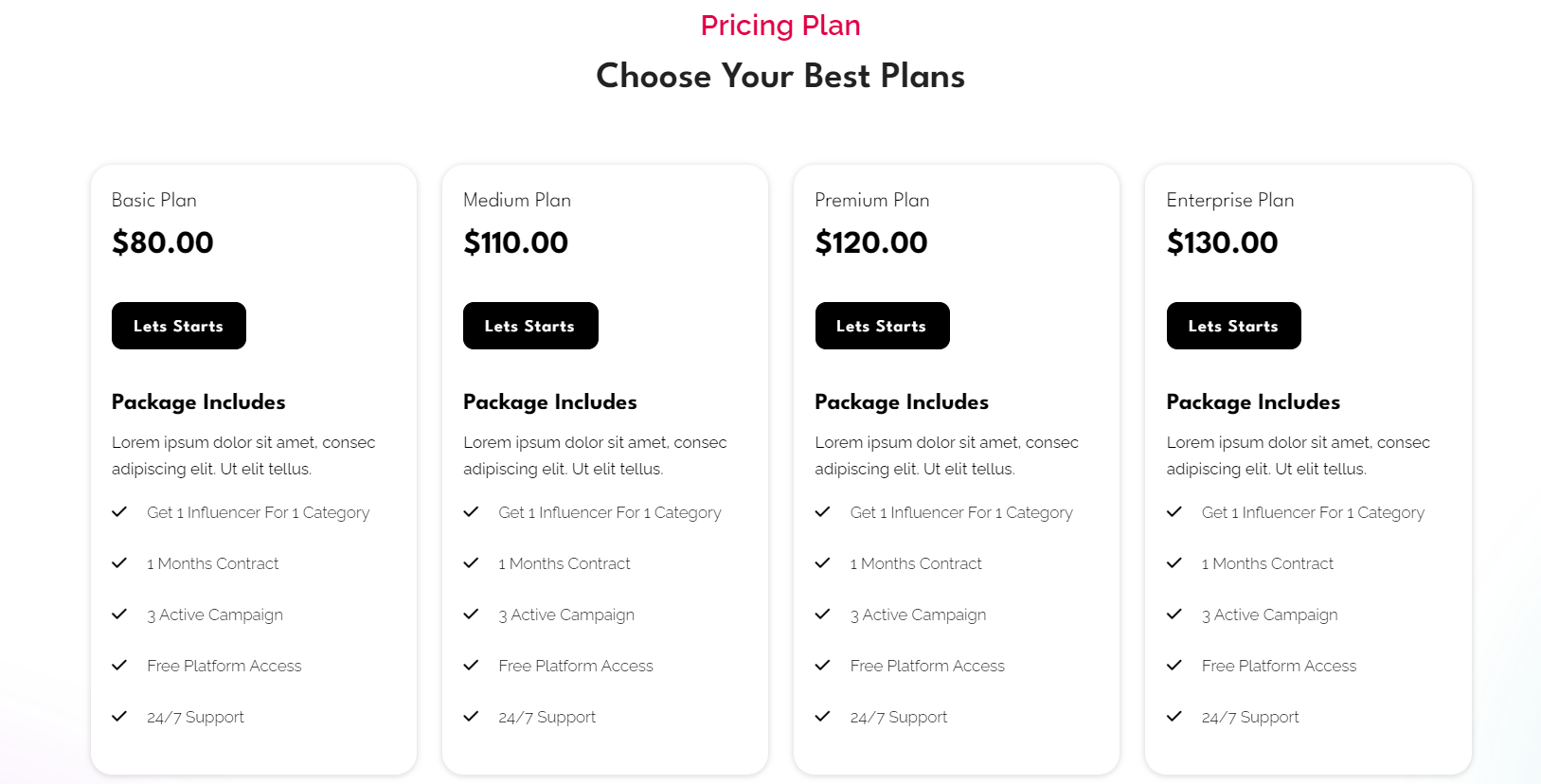Select Lets Starts for the Enterprise Plan
The width and height of the screenshot is (1541, 784).
click(x=1233, y=326)
